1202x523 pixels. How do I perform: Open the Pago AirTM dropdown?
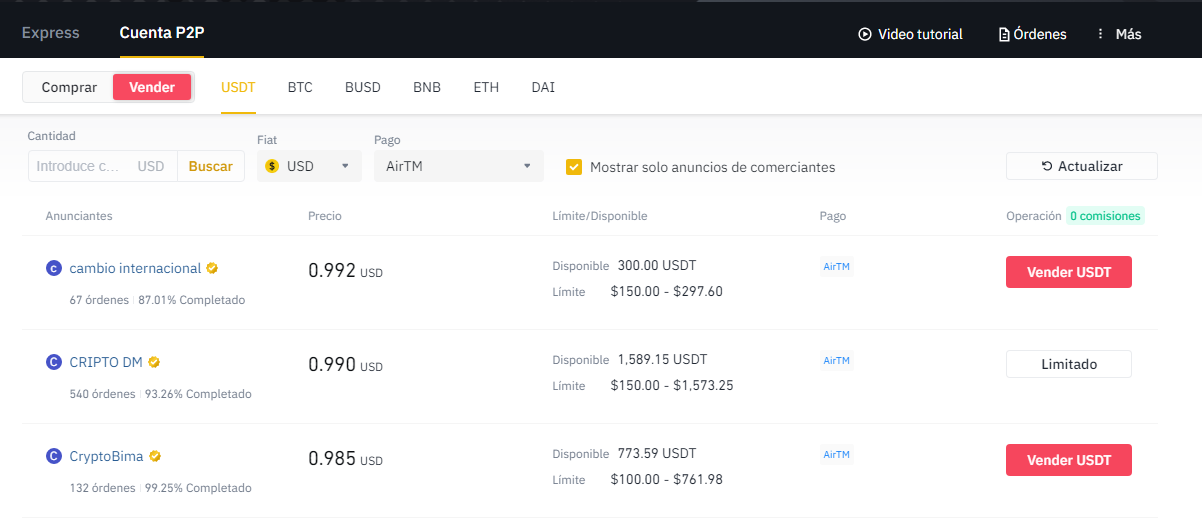pos(459,166)
